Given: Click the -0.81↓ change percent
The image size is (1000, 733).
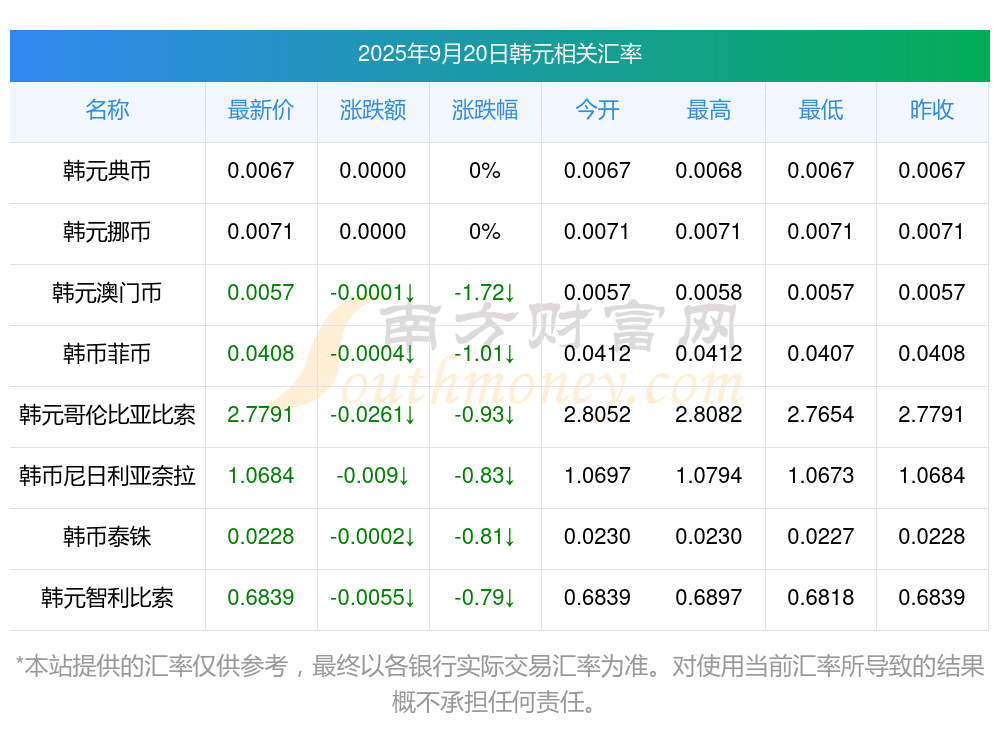Looking at the screenshot, I should click(x=485, y=537).
